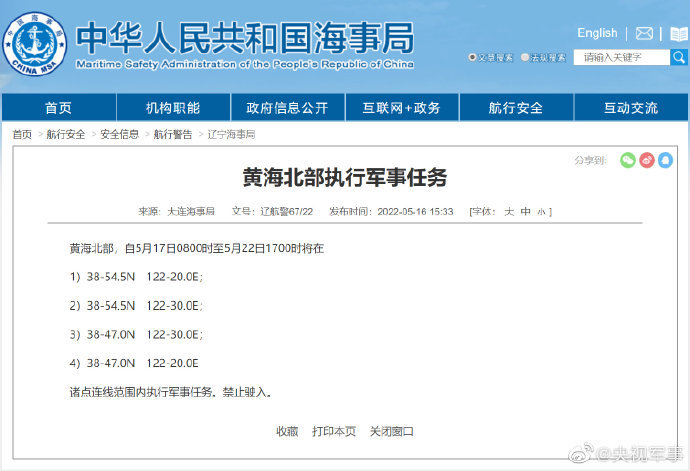The width and height of the screenshot is (690, 471).
Task: Expand the 航行安全 navigation menu
Action: 516,108
